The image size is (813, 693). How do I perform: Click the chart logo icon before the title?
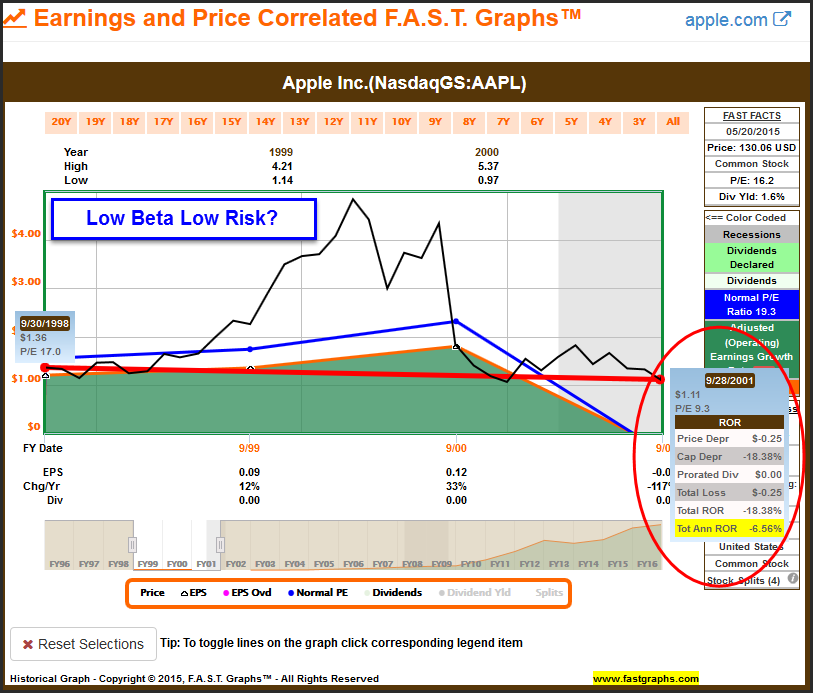(15, 19)
